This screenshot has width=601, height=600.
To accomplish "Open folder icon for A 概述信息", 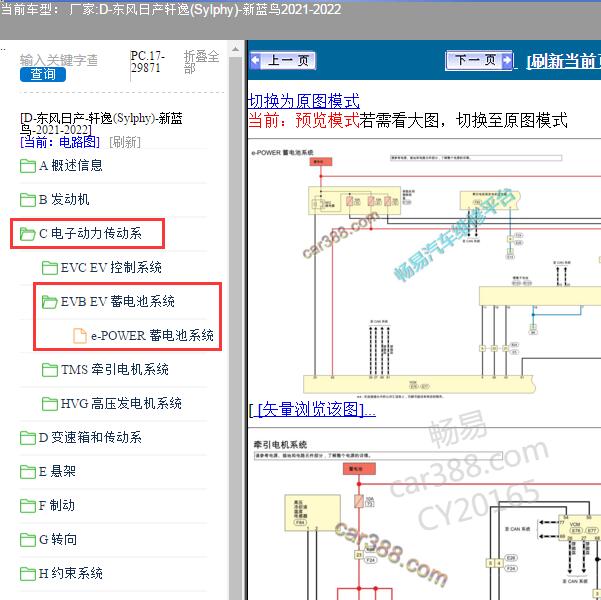I will (x=28, y=166).
